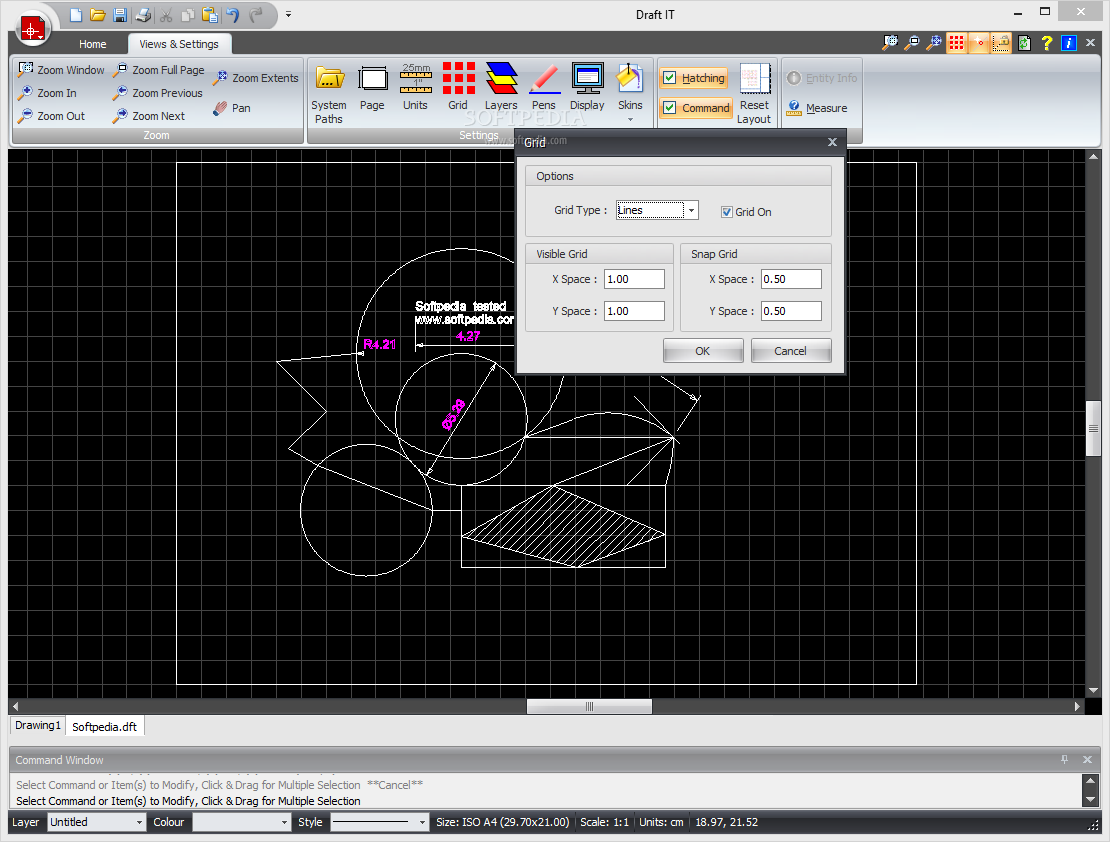Open Page settings
Screen dimensions: 1110x842
(x=372, y=89)
